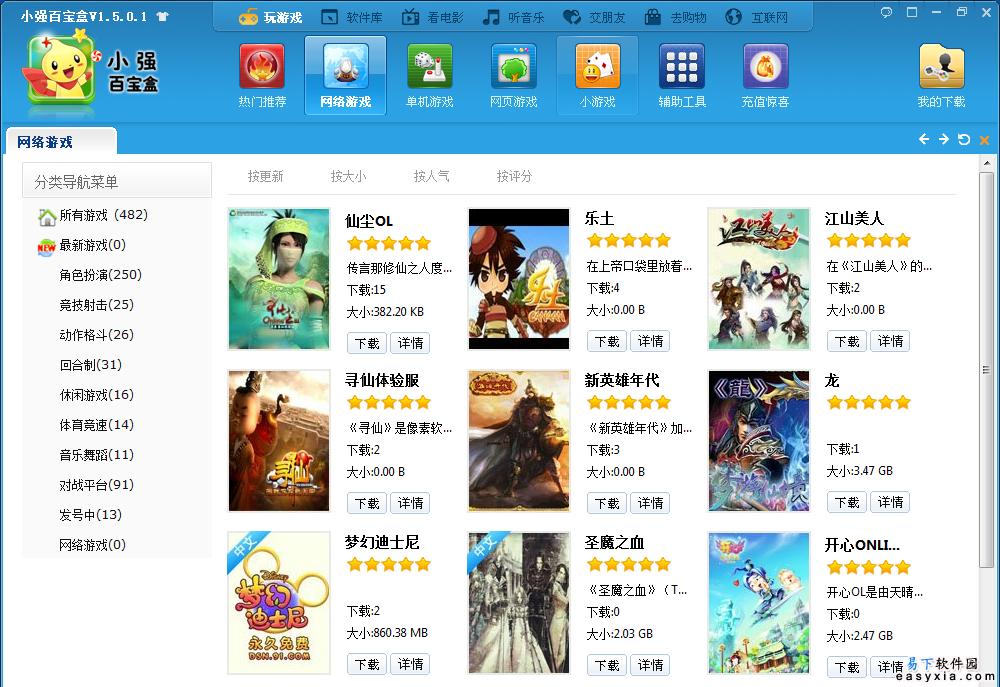Sort games by 按更新
The width and height of the screenshot is (1000, 687).
tap(265, 176)
